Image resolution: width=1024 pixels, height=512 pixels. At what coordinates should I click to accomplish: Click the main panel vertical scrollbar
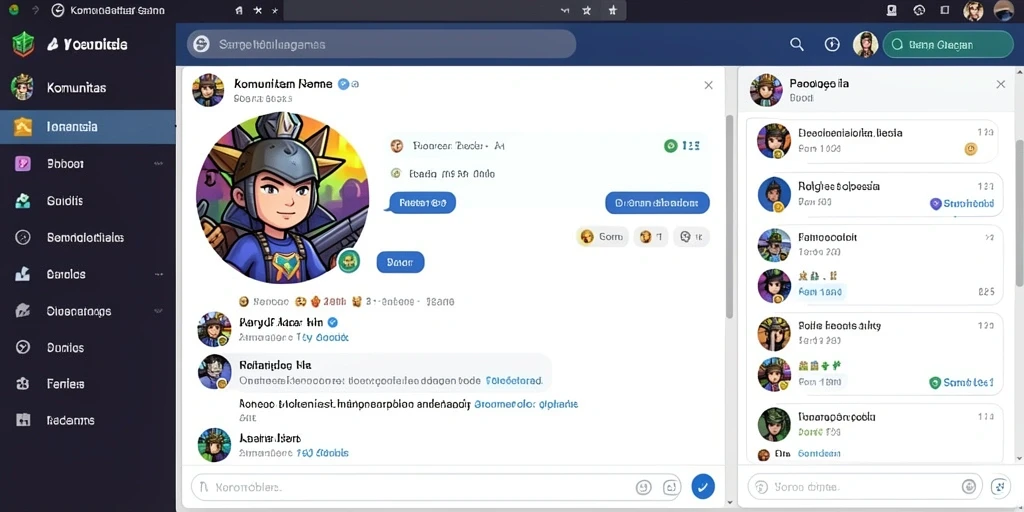(729, 216)
